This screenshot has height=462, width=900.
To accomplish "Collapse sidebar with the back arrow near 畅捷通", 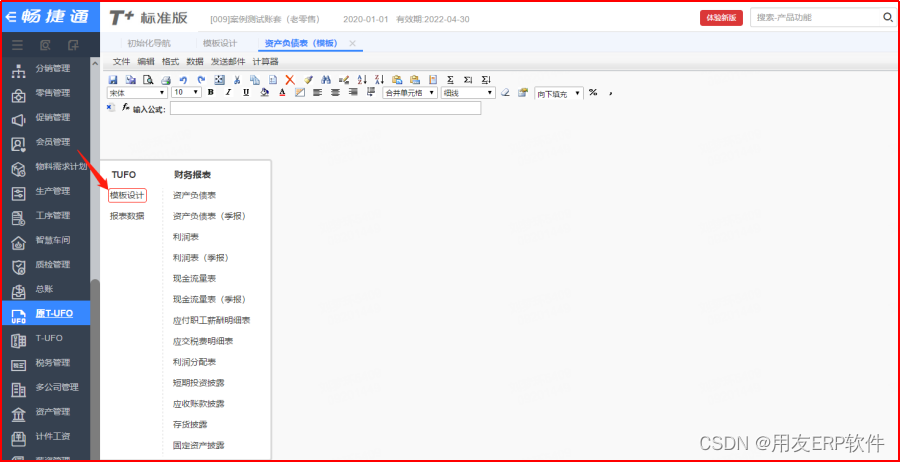I will pos(13,17).
